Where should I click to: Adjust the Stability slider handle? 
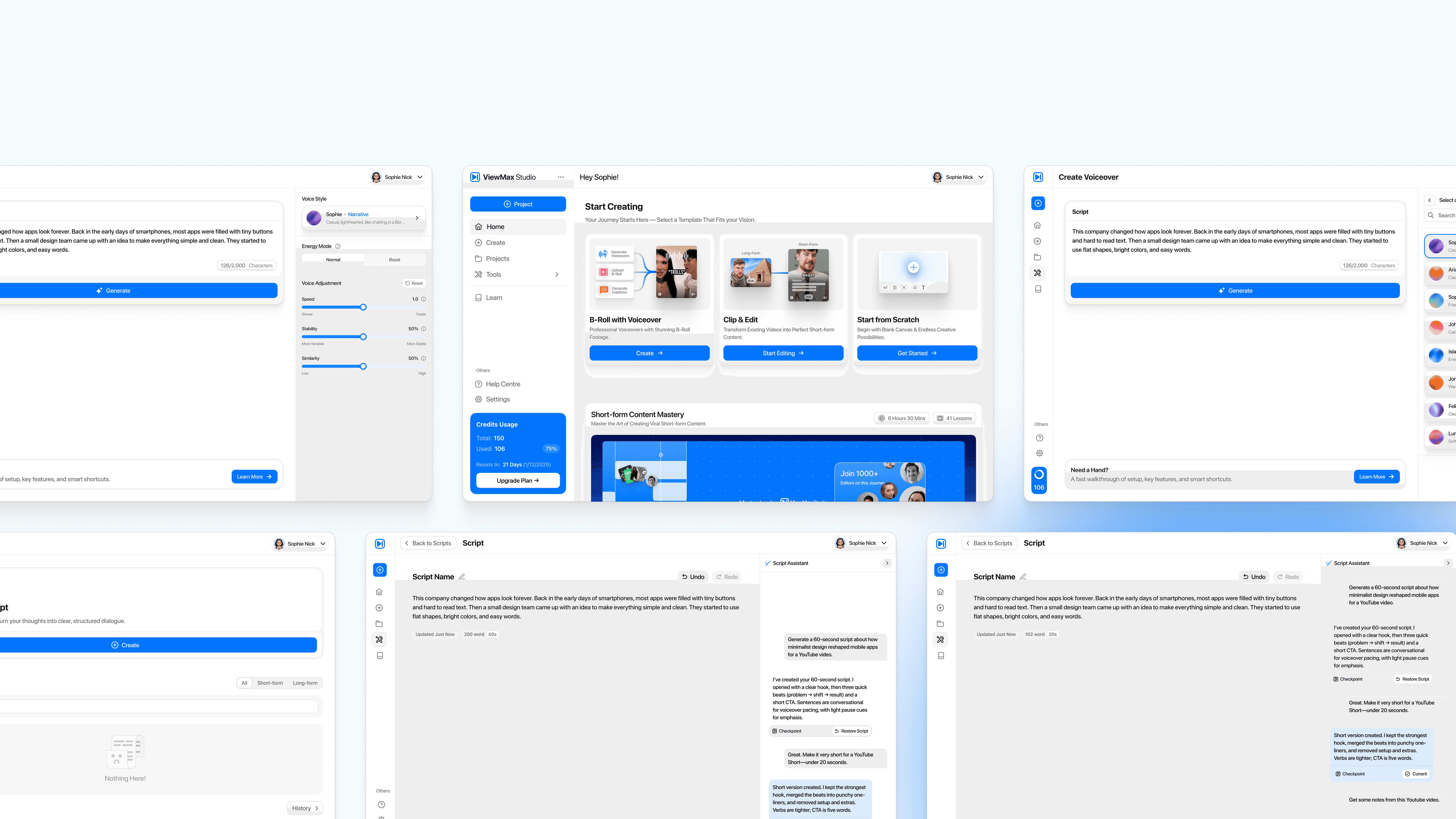tap(363, 337)
